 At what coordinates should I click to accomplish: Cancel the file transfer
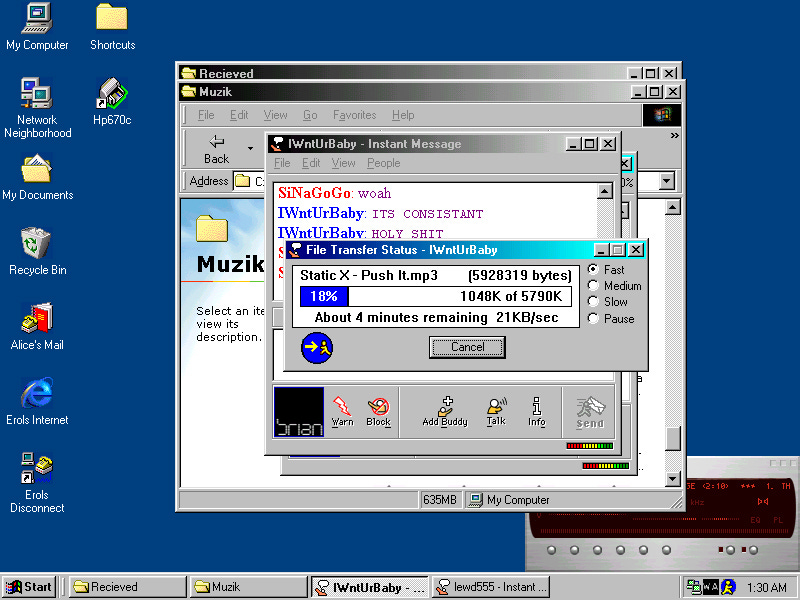pos(467,347)
